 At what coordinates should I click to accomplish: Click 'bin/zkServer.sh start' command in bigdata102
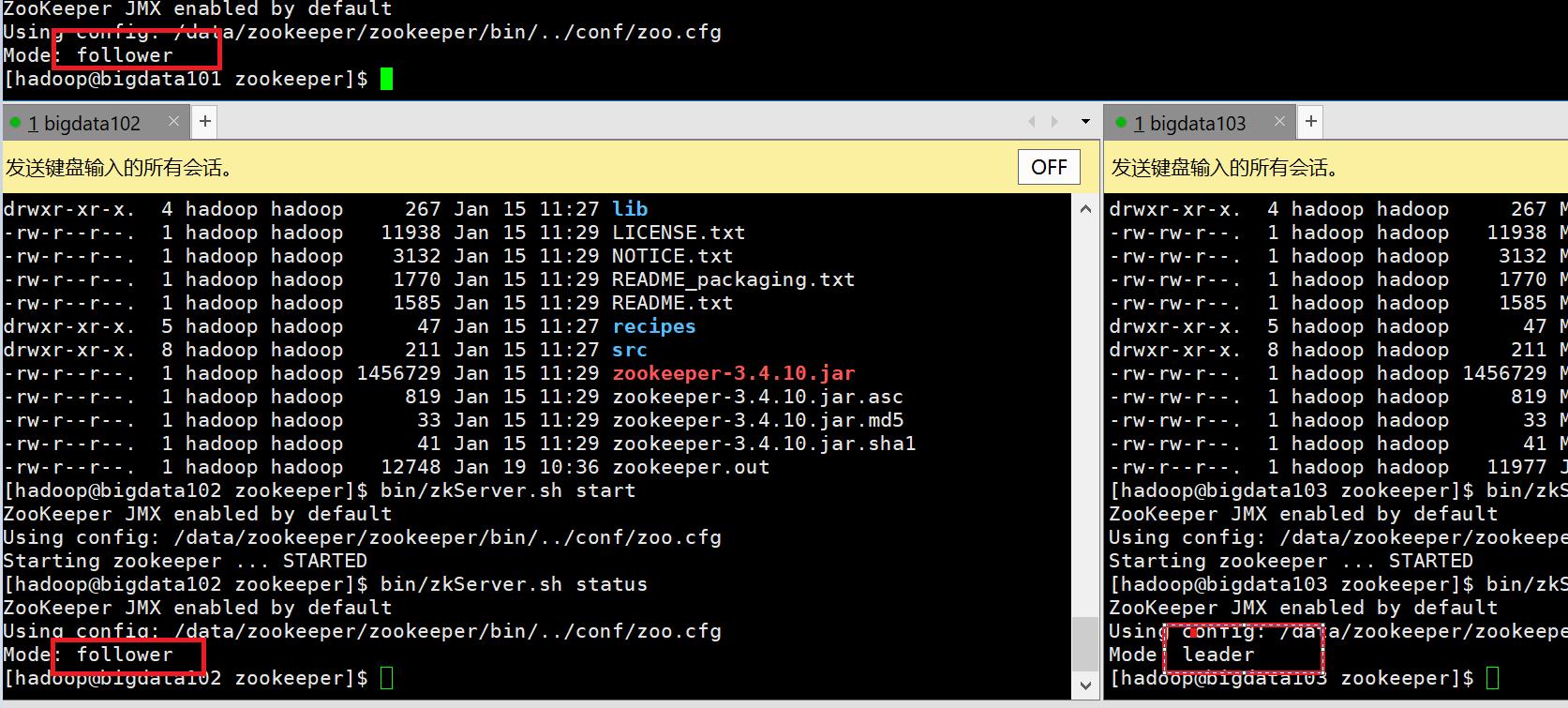(x=508, y=490)
